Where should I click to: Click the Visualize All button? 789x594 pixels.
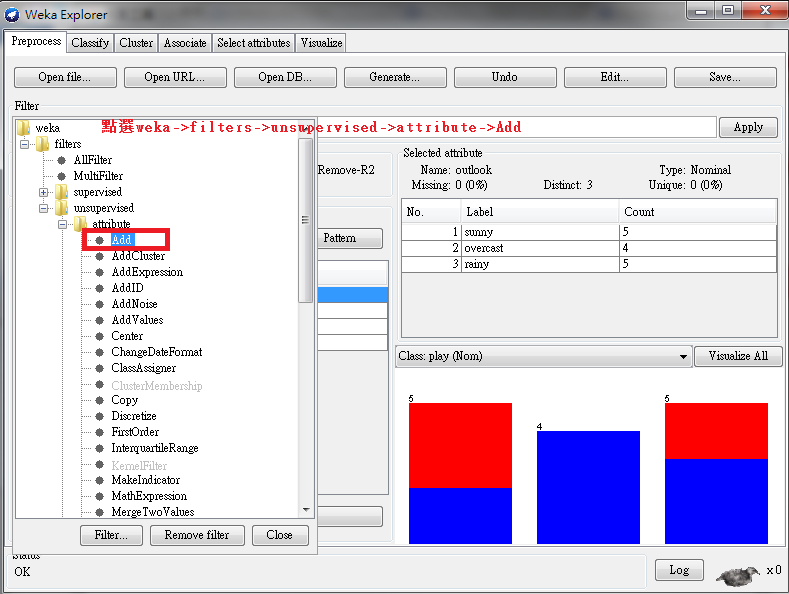738,356
